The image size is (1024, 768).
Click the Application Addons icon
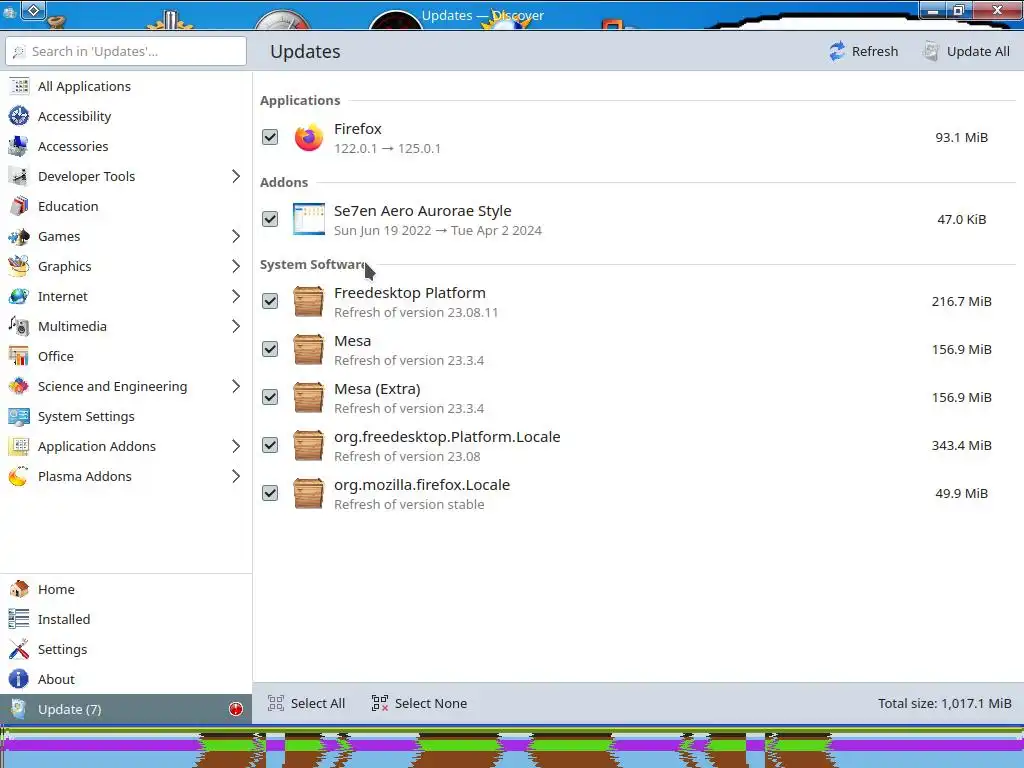coord(19,447)
